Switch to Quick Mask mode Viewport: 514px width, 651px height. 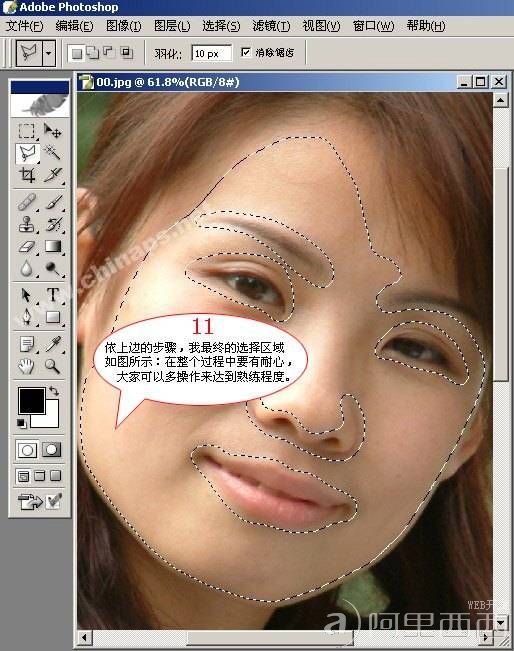(51, 449)
